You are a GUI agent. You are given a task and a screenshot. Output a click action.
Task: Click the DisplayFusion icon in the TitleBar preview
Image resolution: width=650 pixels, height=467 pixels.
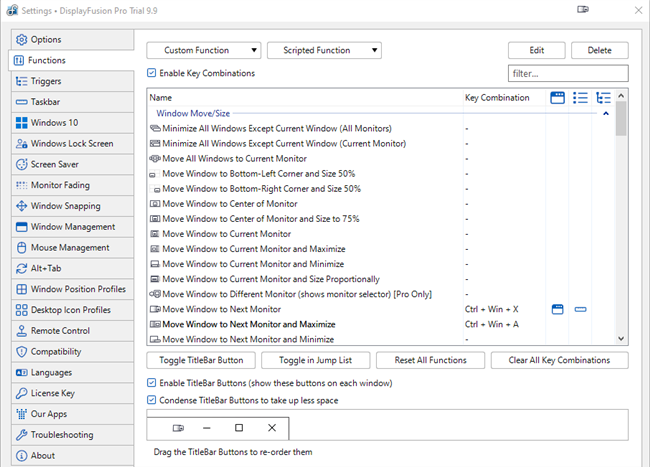pyautogui.click(x=178, y=428)
